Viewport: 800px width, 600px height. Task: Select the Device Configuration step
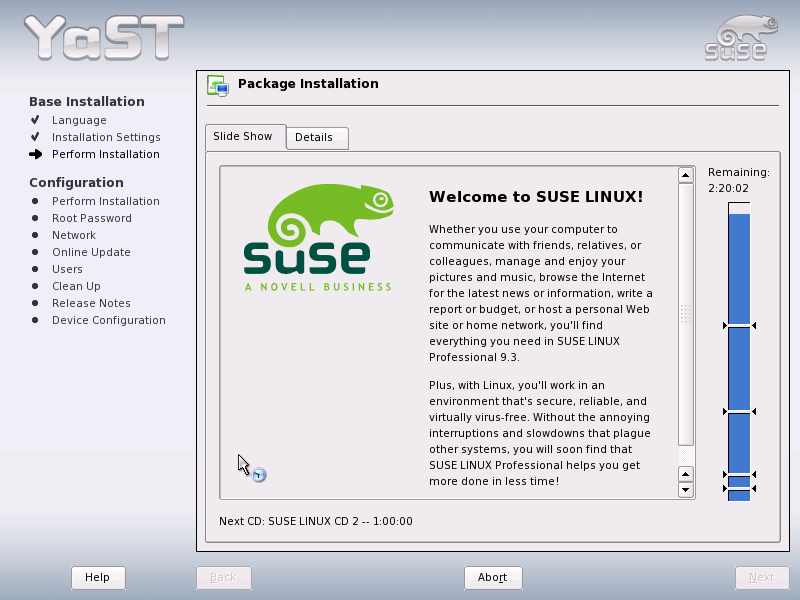109,320
